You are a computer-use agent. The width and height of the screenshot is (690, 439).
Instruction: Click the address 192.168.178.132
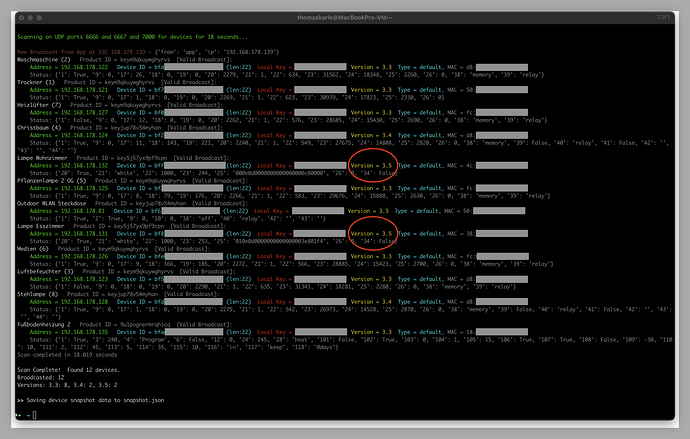(84, 166)
